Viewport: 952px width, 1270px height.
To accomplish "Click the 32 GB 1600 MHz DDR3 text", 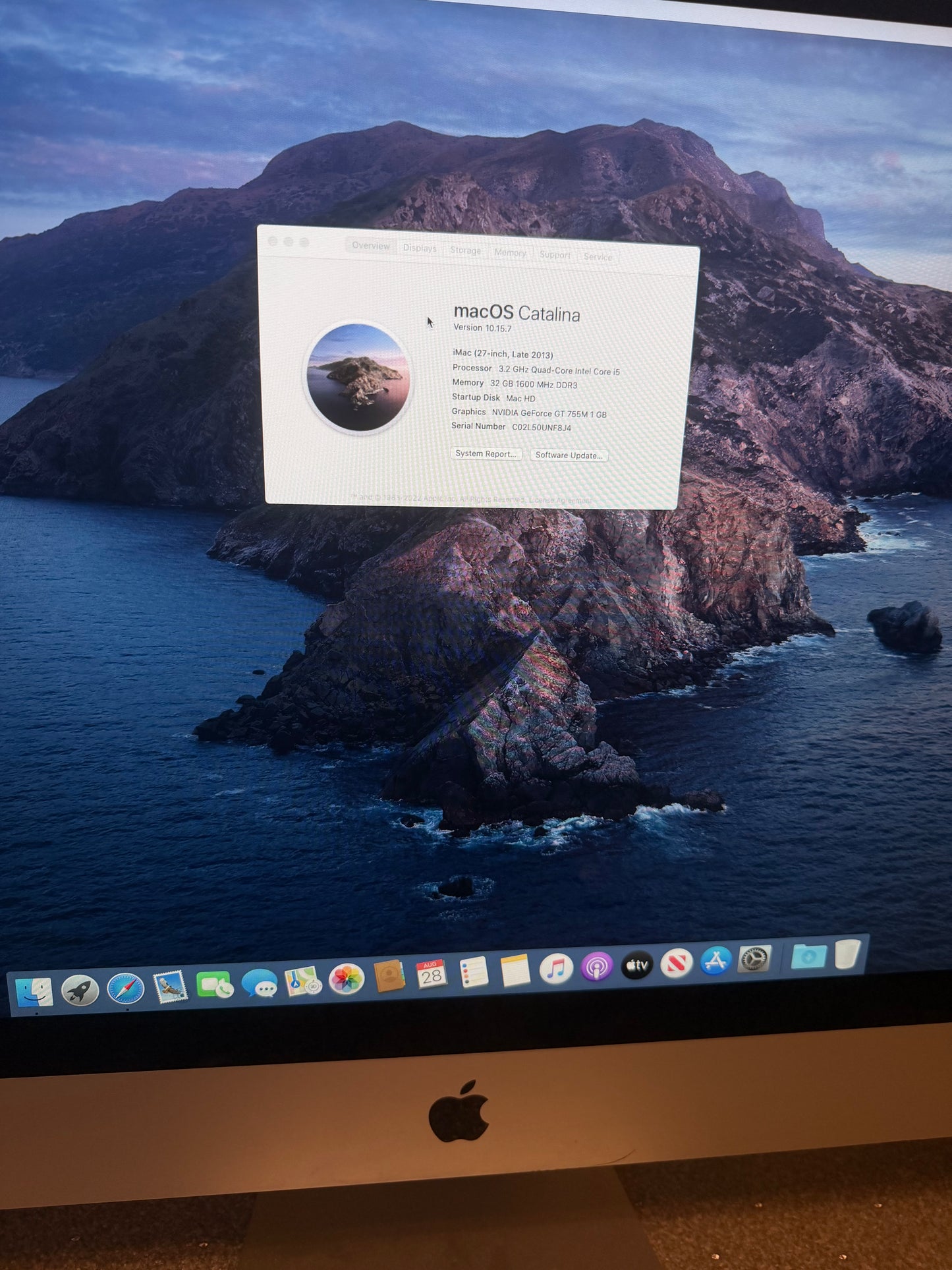I will 534,384.
